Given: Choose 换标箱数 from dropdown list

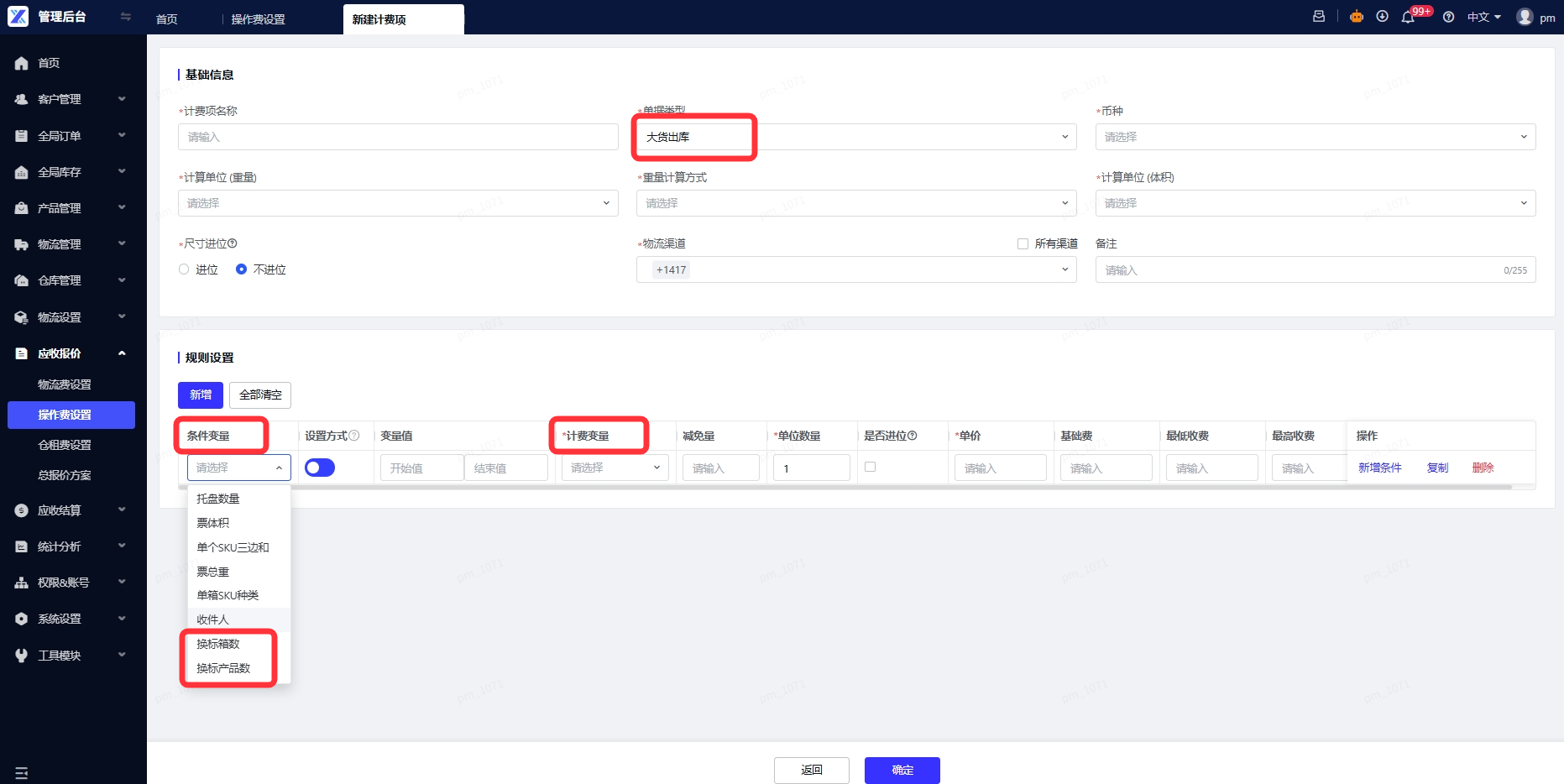Looking at the screenshot, I should pyautogui.click(x=218, y=644).
